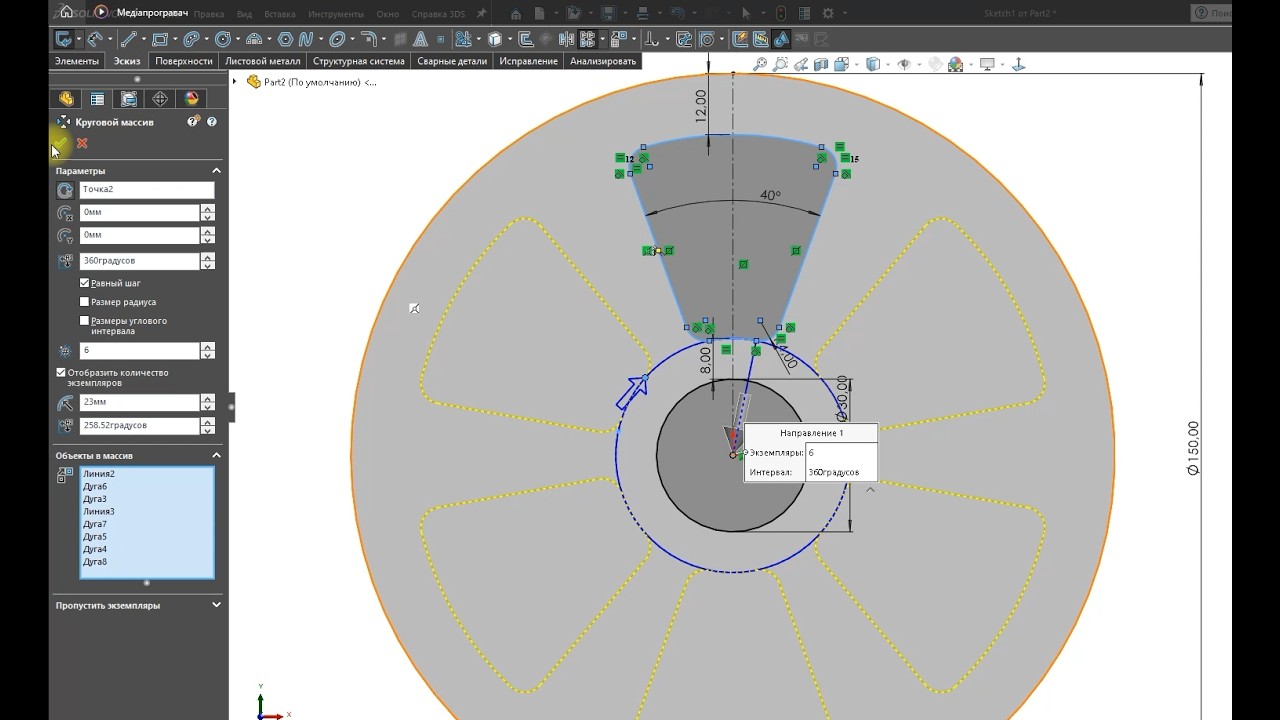Screen dimensions: 1280x720
Task: Open the FeatureManager design tree tab
Action: [x=66, y=99]
